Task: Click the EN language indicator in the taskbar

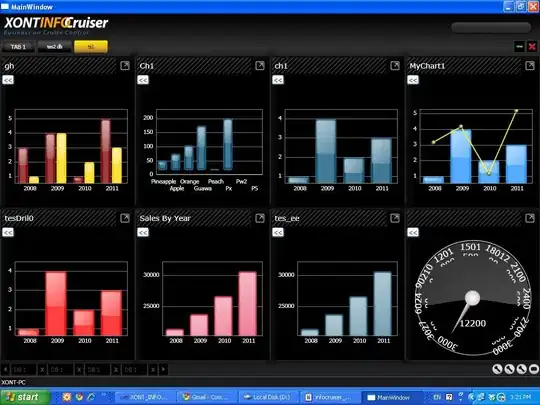Action: 437,397
